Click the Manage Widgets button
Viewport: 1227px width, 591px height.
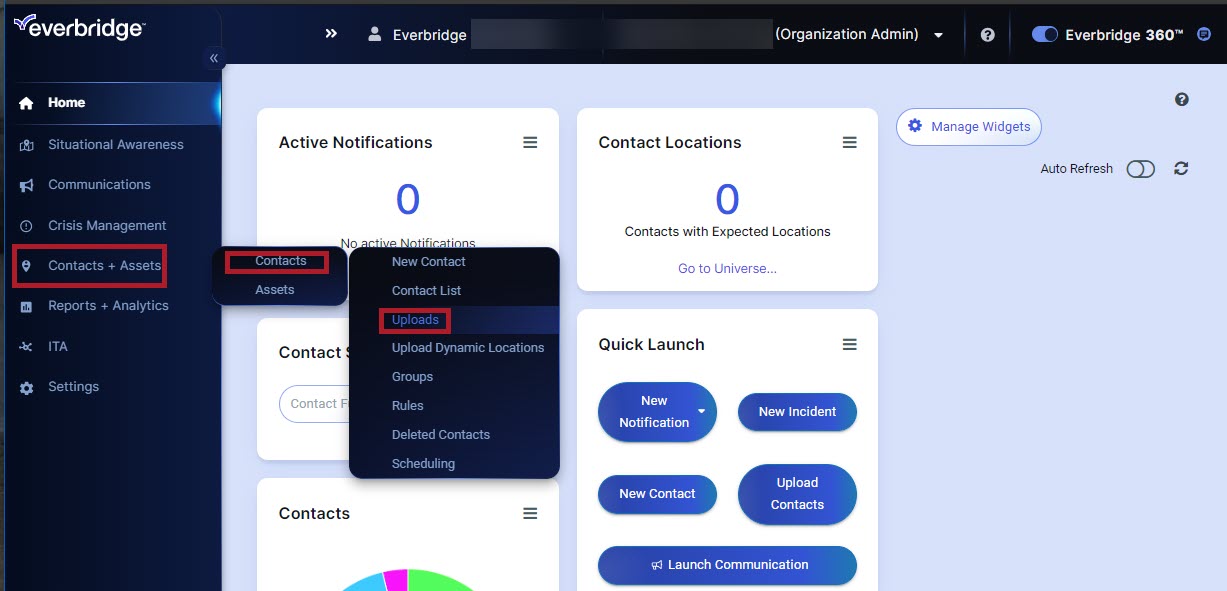pos(969,127)
